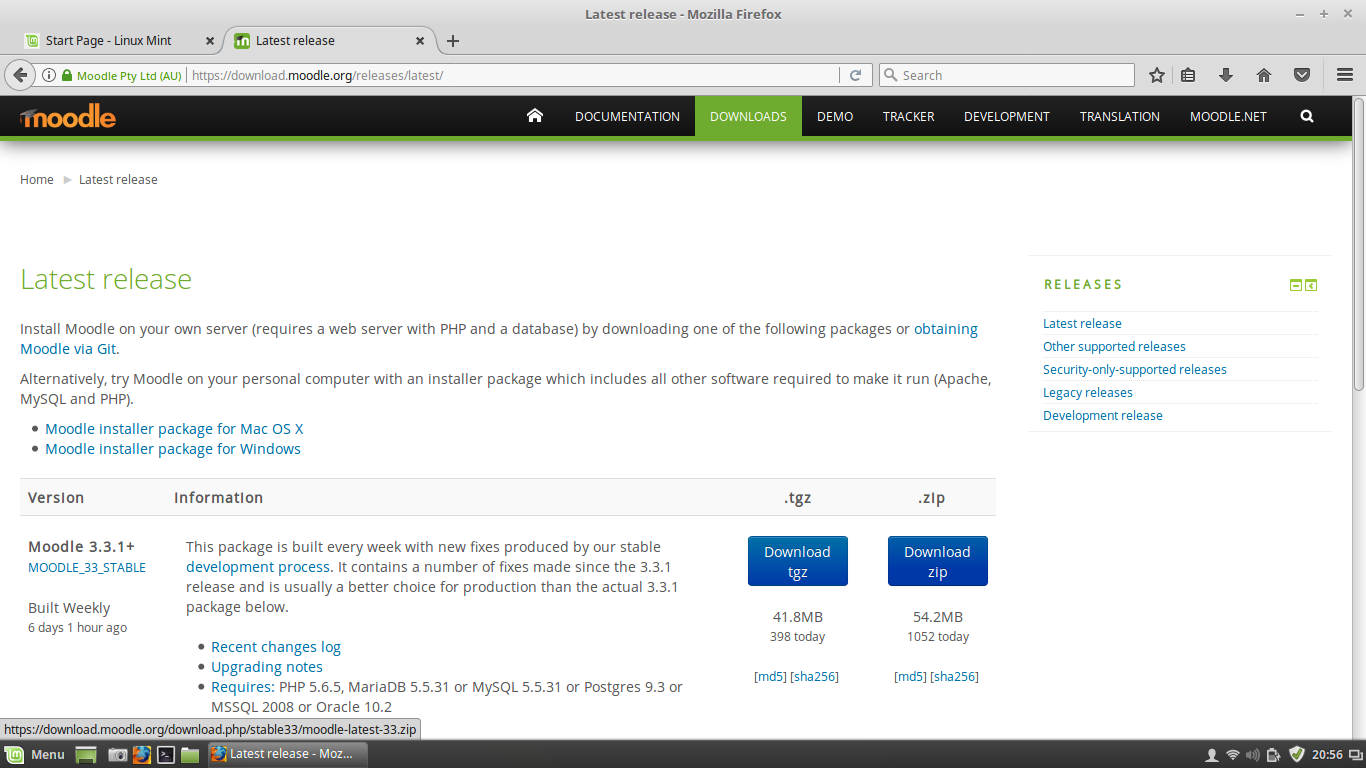Open the file manager folder icon in panel
Viewport: 1366px width, 768px height.
click(x=190, y=754)
